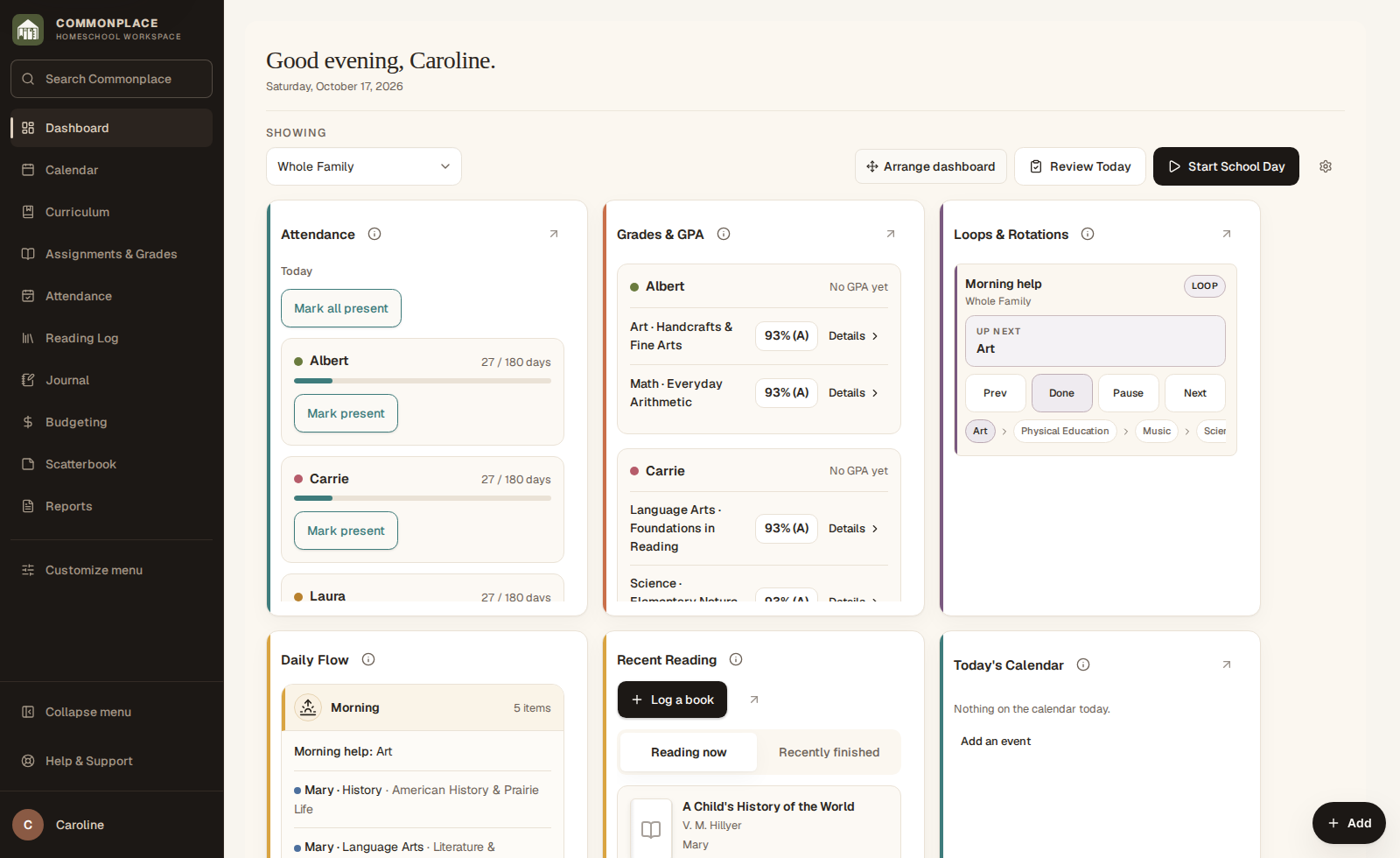Screen dimensions: 1400x858
Task: Open Reading Log in sidebar
Action: coord(111,338)
